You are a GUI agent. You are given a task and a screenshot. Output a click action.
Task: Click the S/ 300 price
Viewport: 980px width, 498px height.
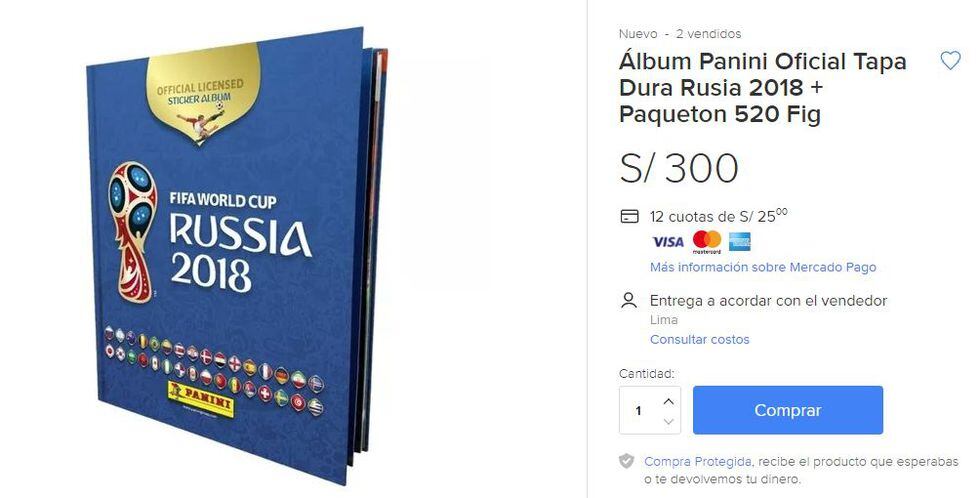coord(679,168)
